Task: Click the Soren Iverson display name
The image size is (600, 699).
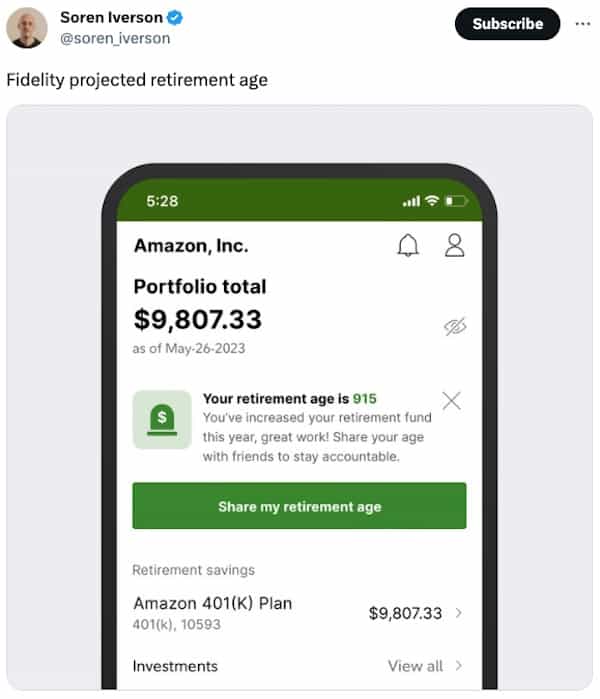Action: tap(110, 18)
